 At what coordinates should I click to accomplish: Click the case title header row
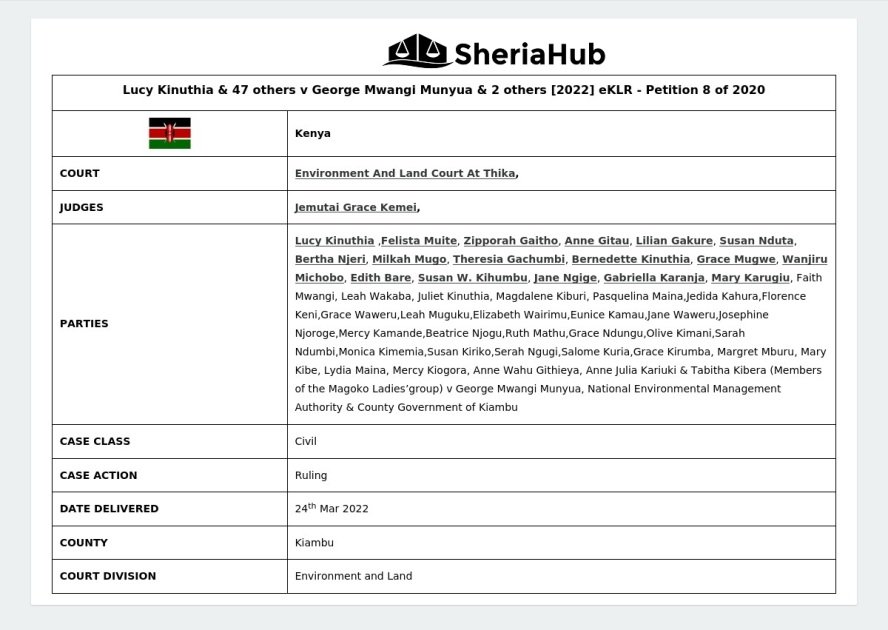click(x=443, y=90)
